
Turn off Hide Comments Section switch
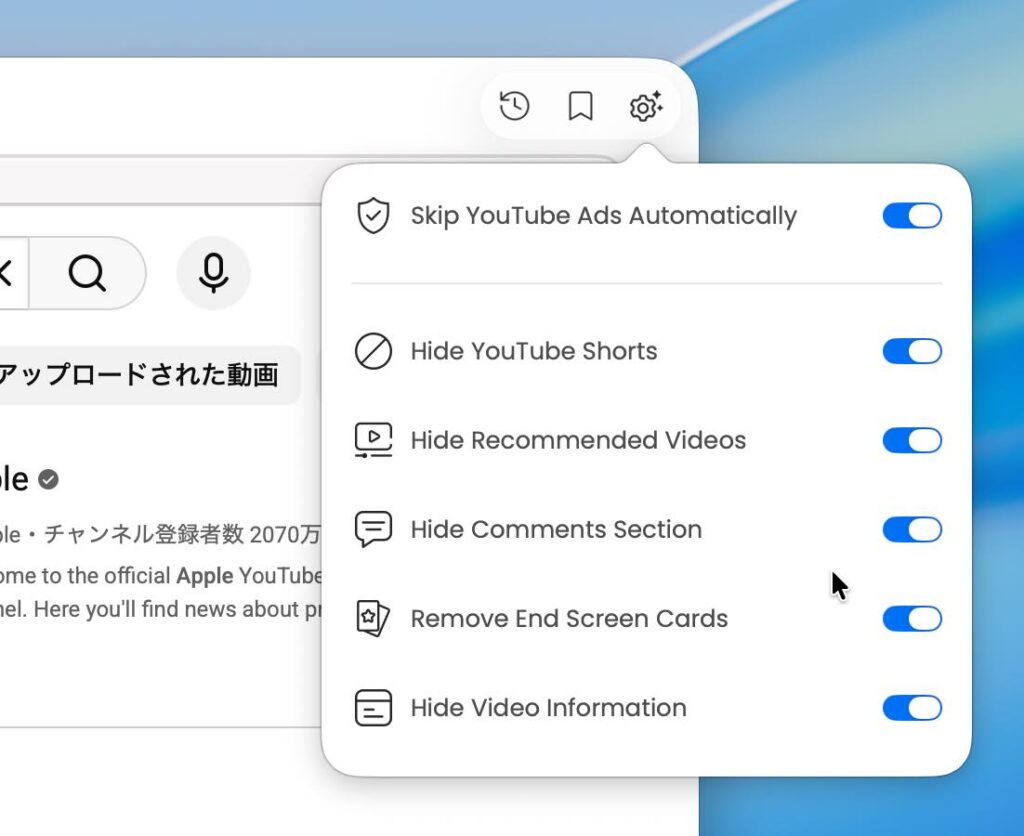point(912,530)
